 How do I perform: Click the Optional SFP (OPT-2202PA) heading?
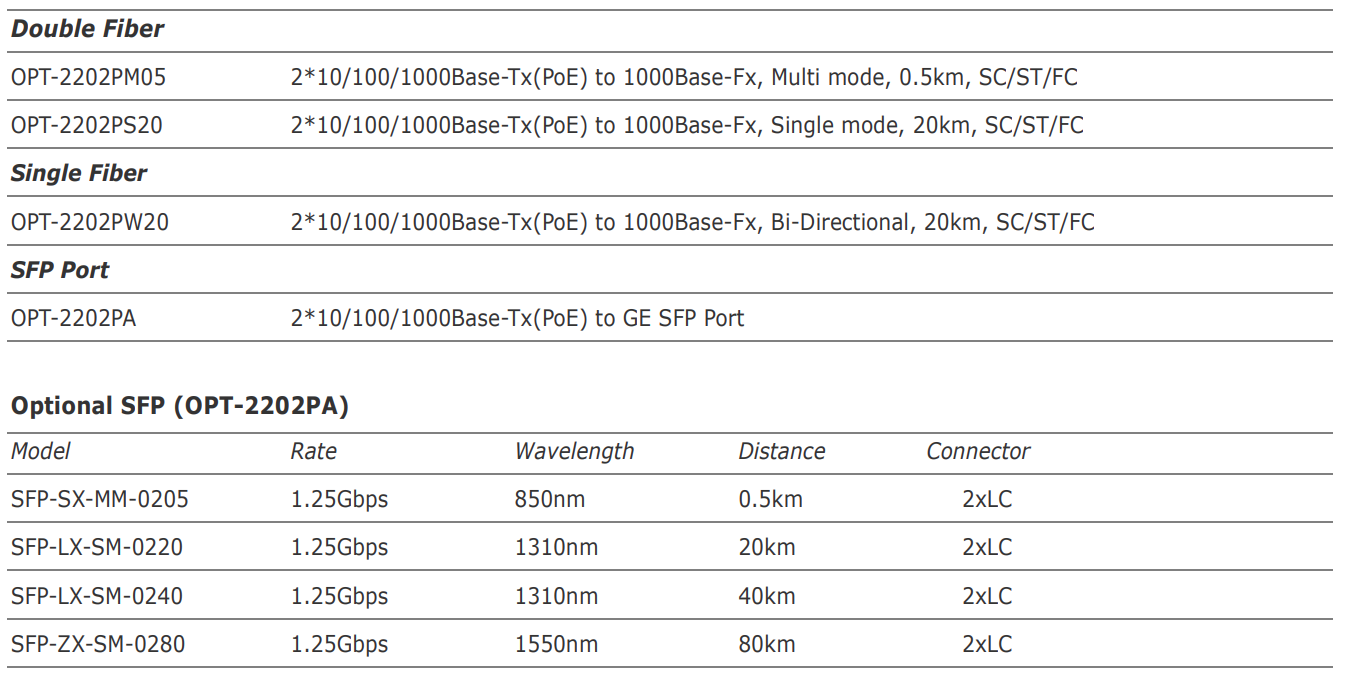pyautogui.click(x=180, y=406)
